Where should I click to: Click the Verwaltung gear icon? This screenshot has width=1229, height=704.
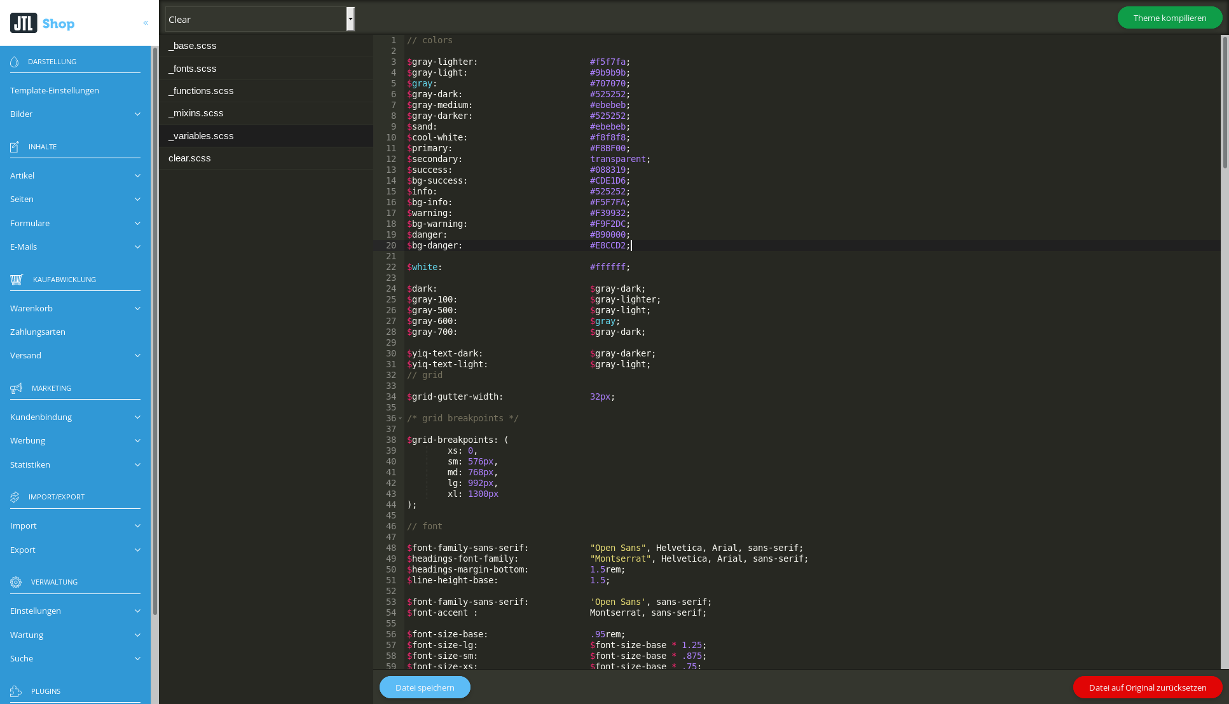(15, 582)
